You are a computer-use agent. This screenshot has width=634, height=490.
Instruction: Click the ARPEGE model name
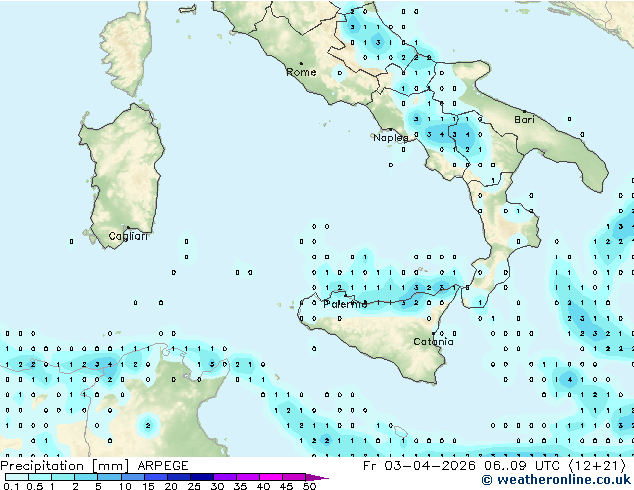(x=163, y=466)
